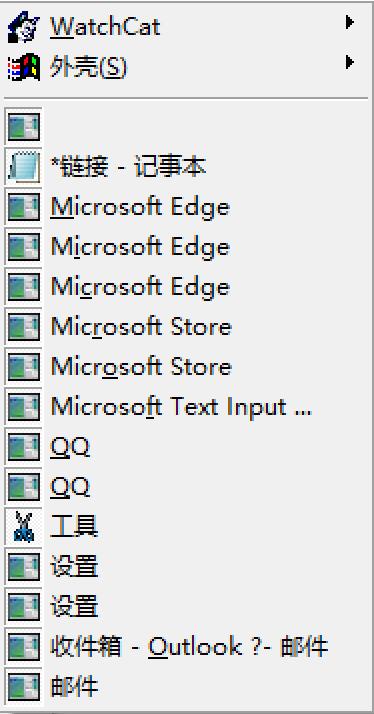
Task: Open the 外壳(S) menu item
Action: click(x=187, y=68)
